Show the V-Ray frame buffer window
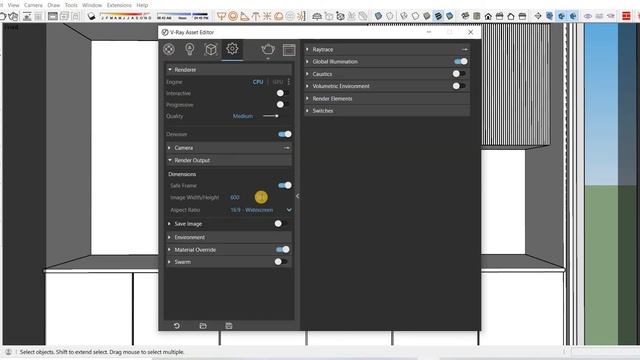The width and height of the screenshot is (640, 360). (289, 50)
